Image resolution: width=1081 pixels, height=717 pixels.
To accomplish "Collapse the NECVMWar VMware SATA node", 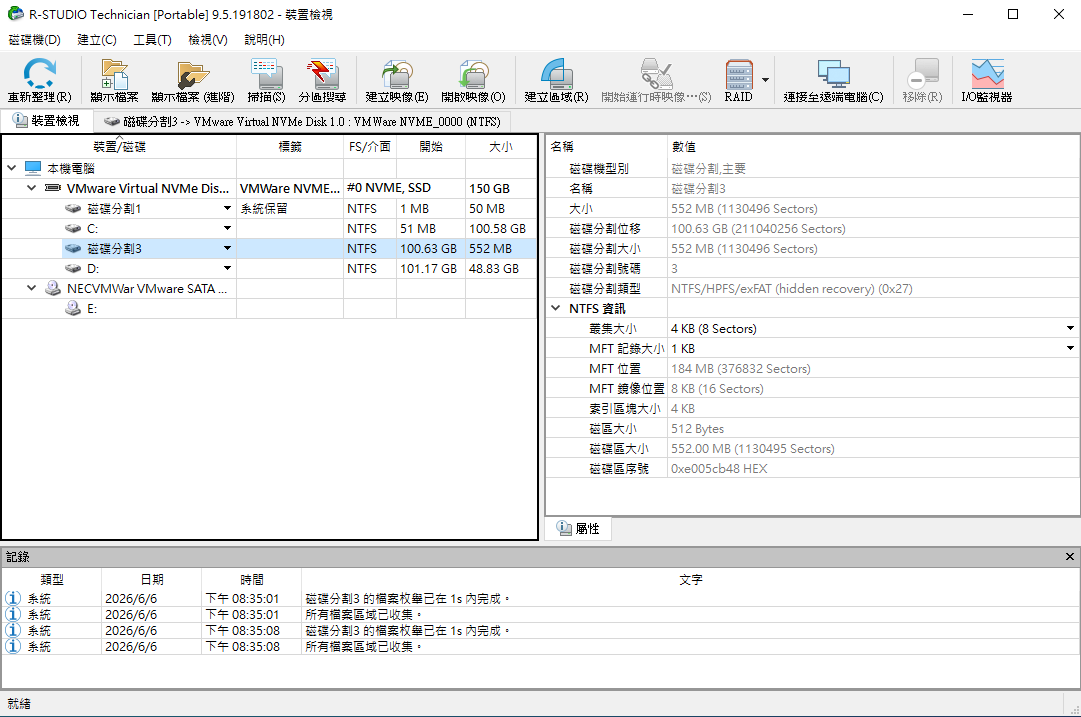I will coord(32,287).
